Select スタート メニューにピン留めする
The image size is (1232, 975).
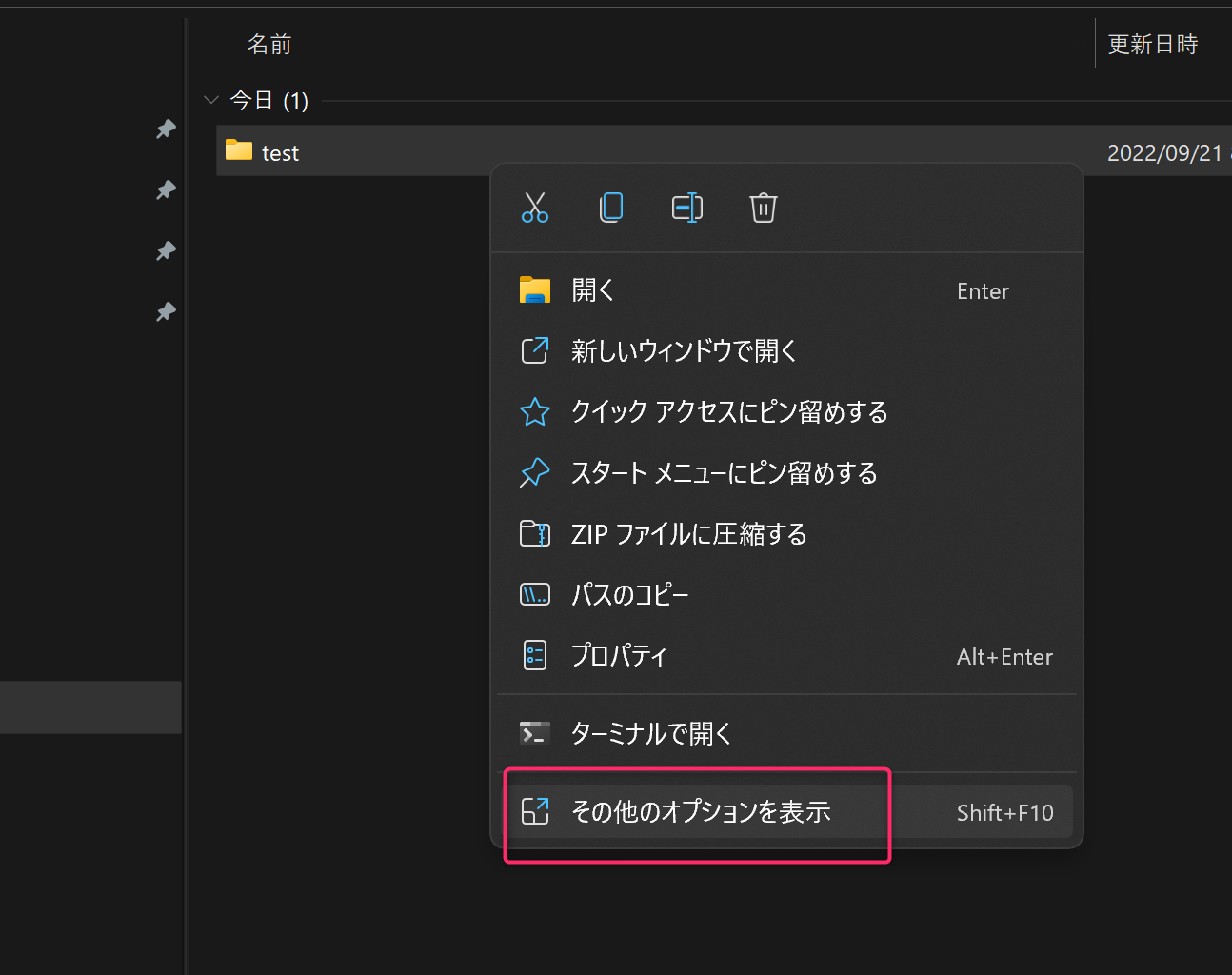coord(724,473)
